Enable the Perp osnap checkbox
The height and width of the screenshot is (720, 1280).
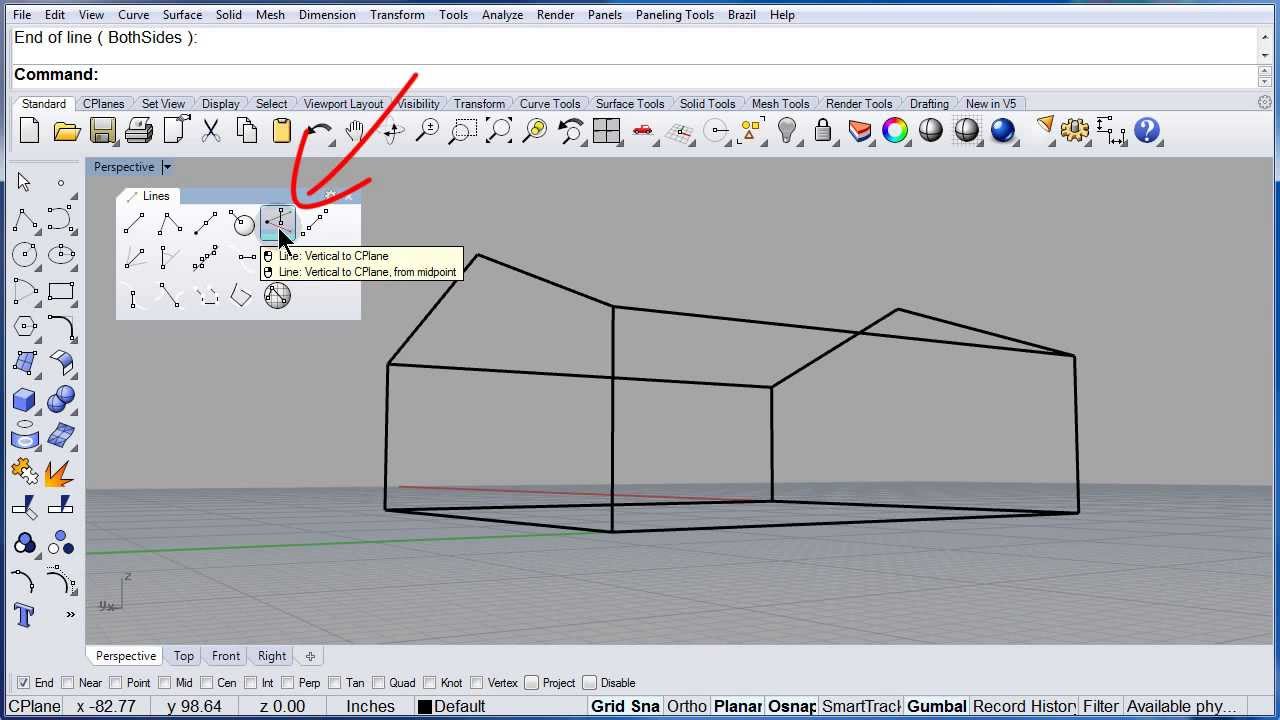[287, 683]
